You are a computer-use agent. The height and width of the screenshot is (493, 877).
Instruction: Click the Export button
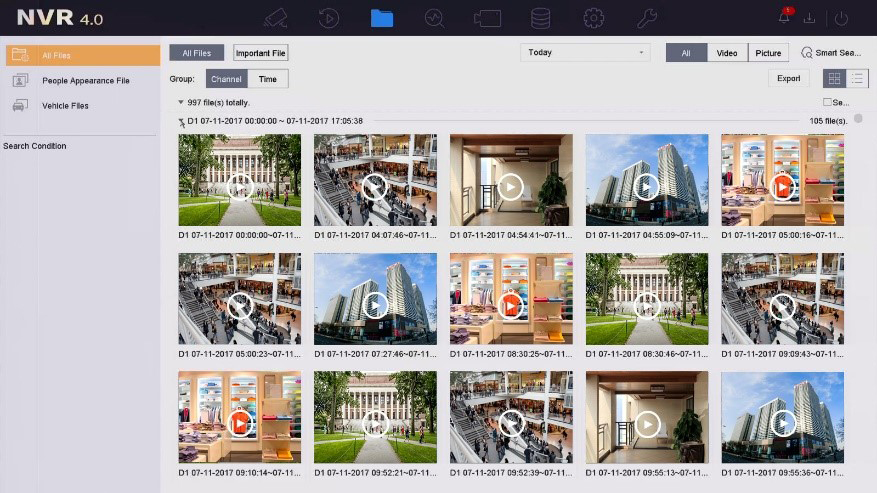point(788,78)
